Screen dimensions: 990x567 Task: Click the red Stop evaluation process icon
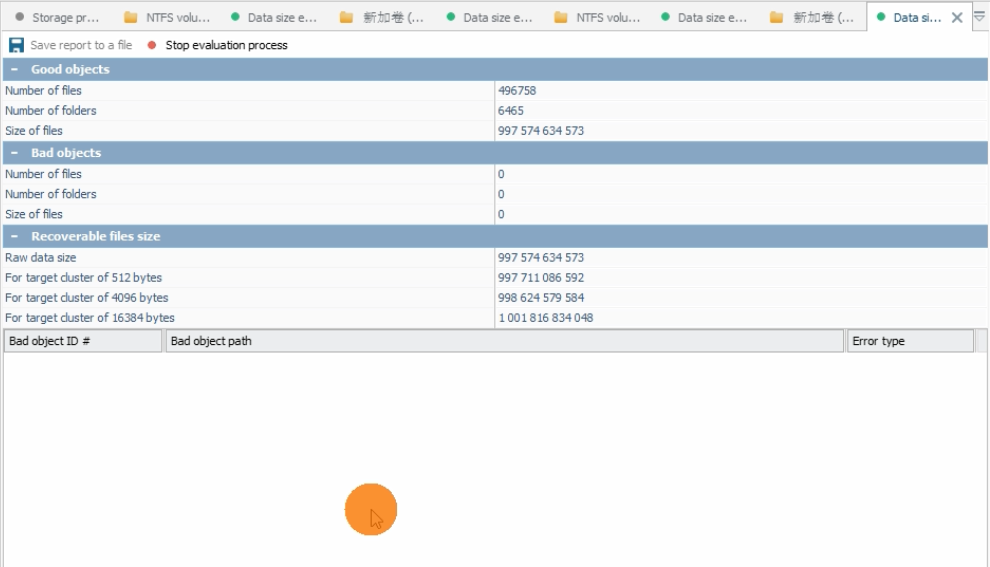152,45
